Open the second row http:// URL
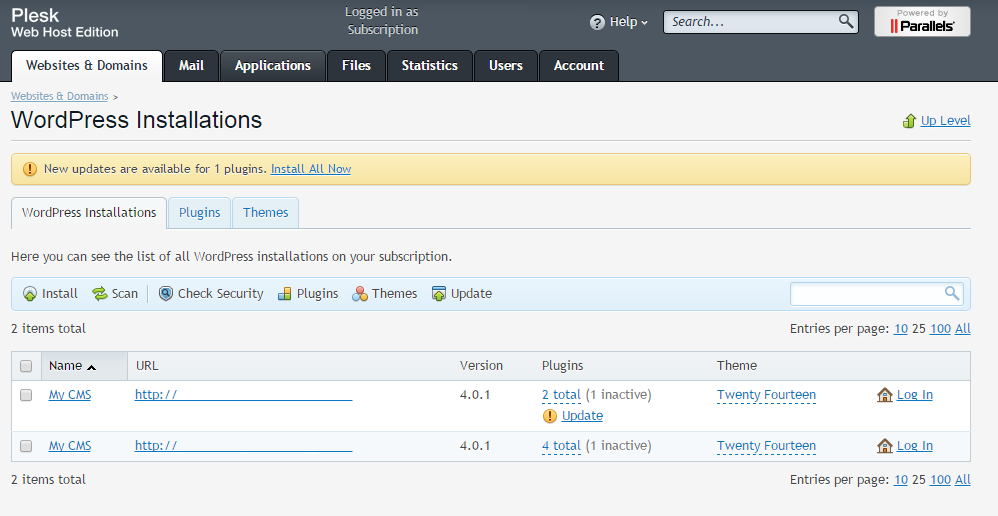Viewport: 998px width, 516px height. tap(243, 446)
